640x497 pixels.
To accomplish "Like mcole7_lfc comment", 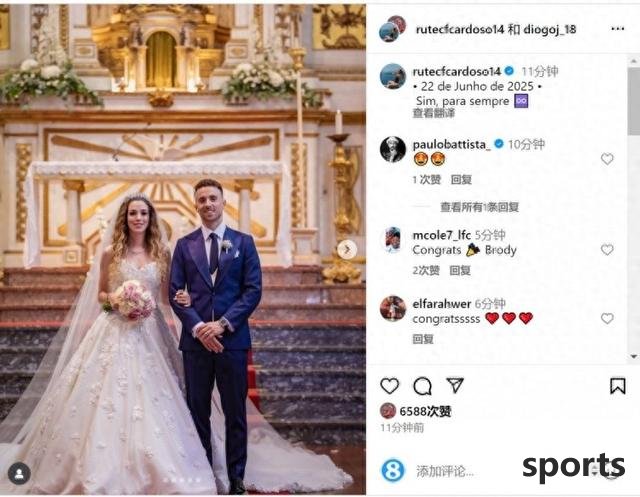I will 607,249.
